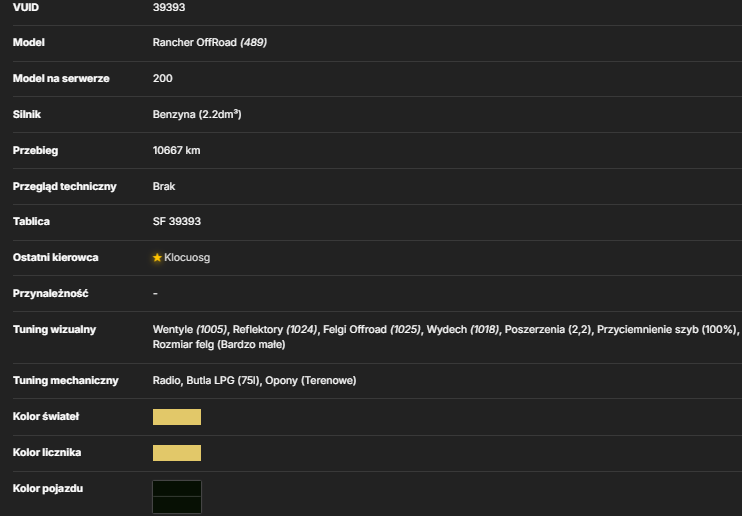Click the Przebieg row label

35,151
